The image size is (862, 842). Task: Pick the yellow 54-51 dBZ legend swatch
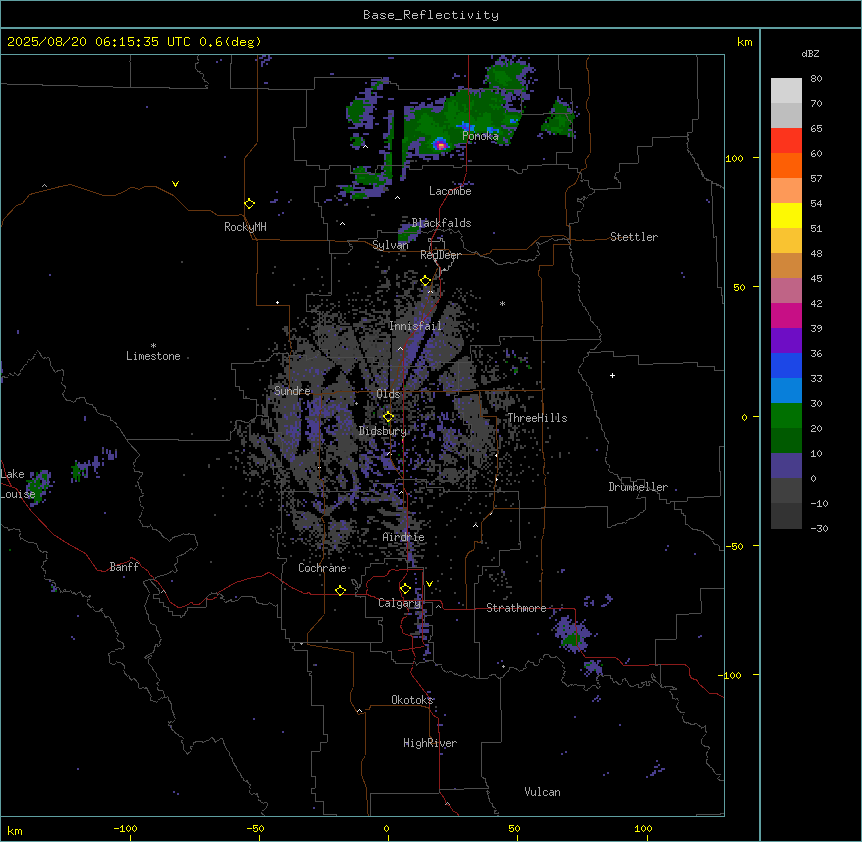pyautogui.click(x=786, y=215)
